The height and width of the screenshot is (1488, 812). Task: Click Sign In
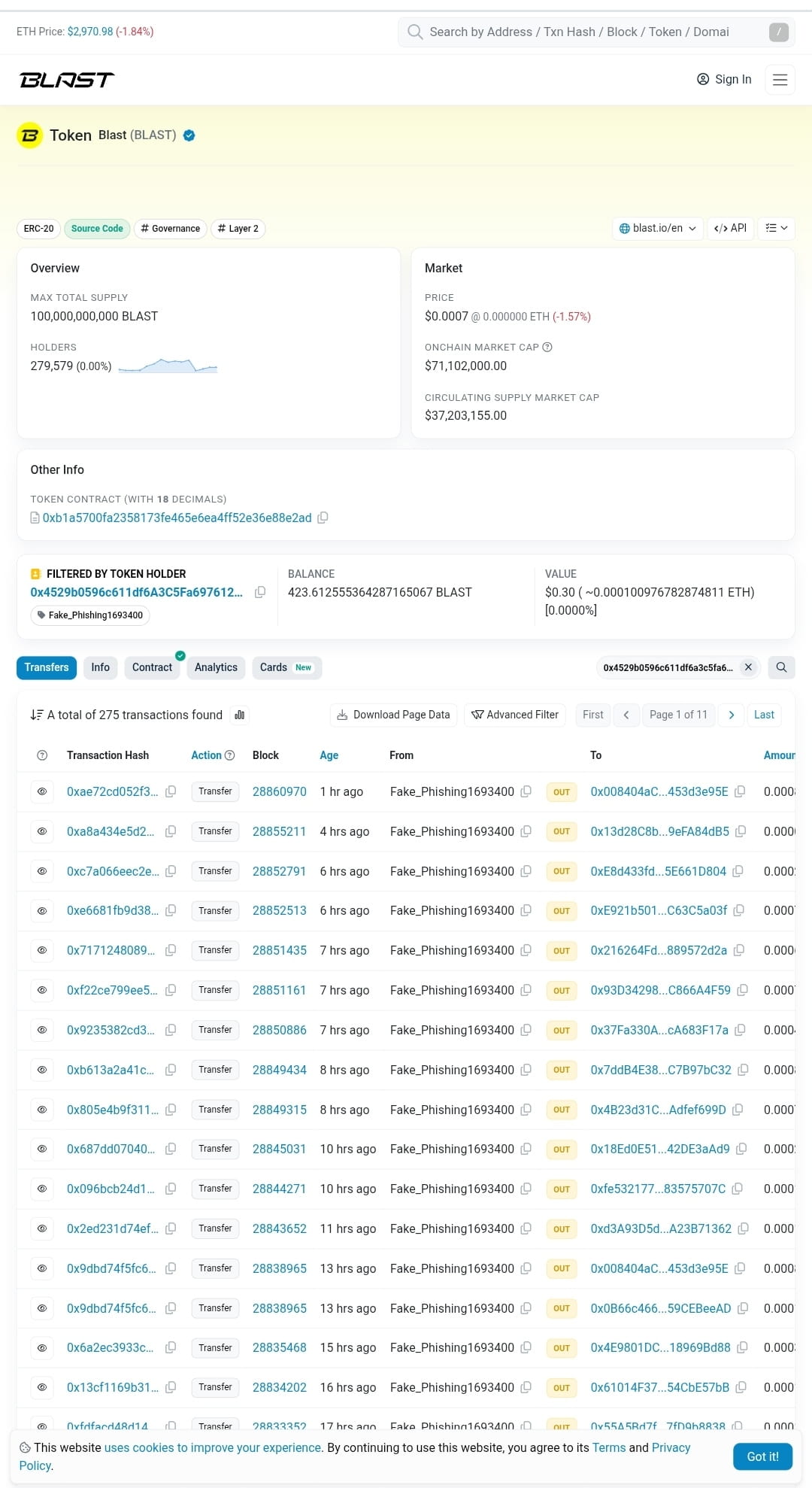click(x=724, y=80)
